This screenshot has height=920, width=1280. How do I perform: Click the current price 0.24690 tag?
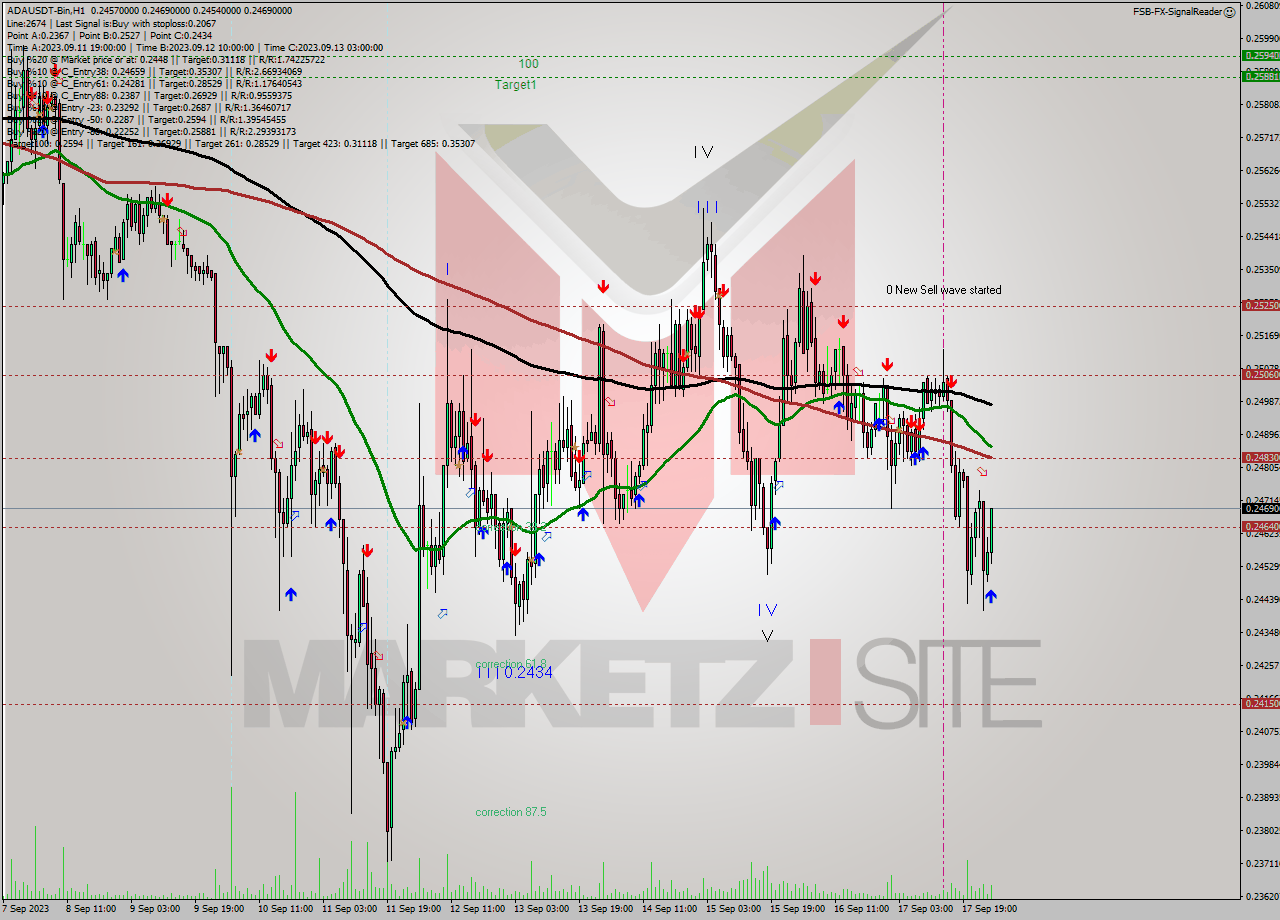coord(1260,508)
